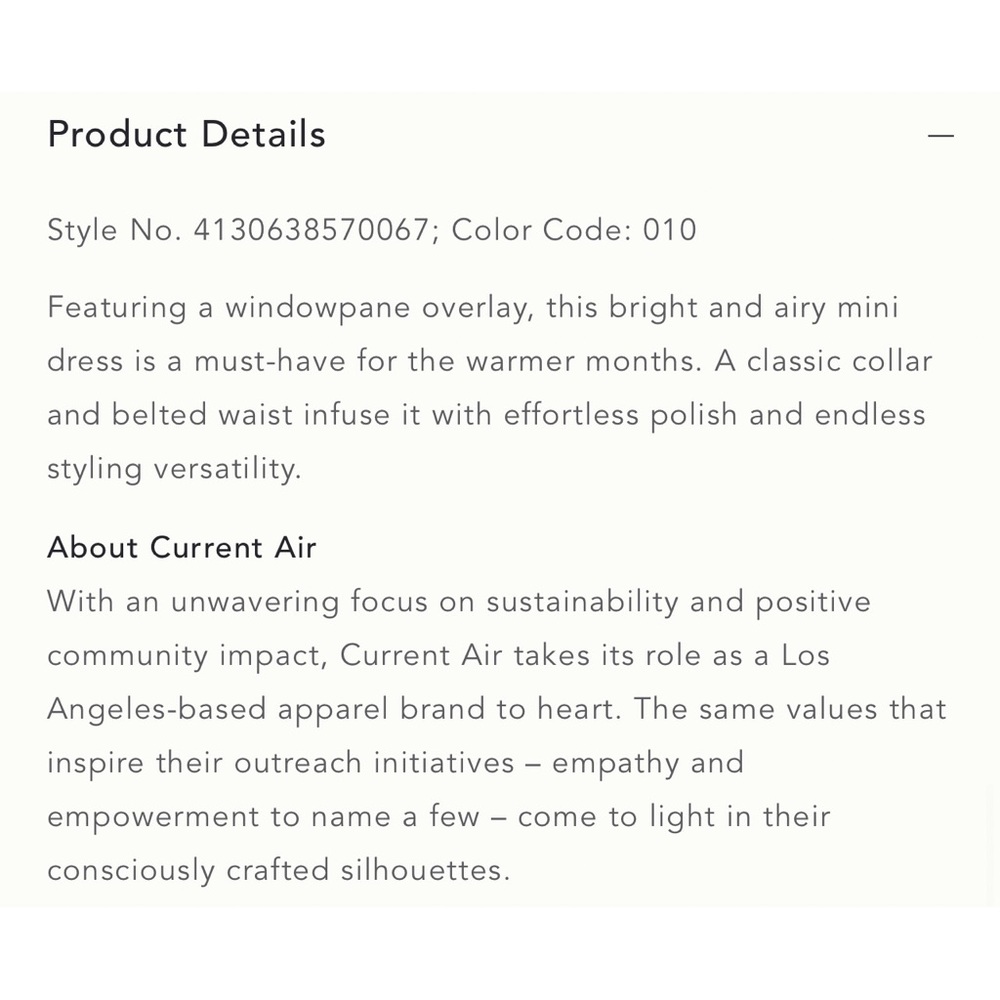The height and width of the screenshot is (1000, 1000).
Task: Collapse Product Details with the minus icon
Action: point(941,136)
